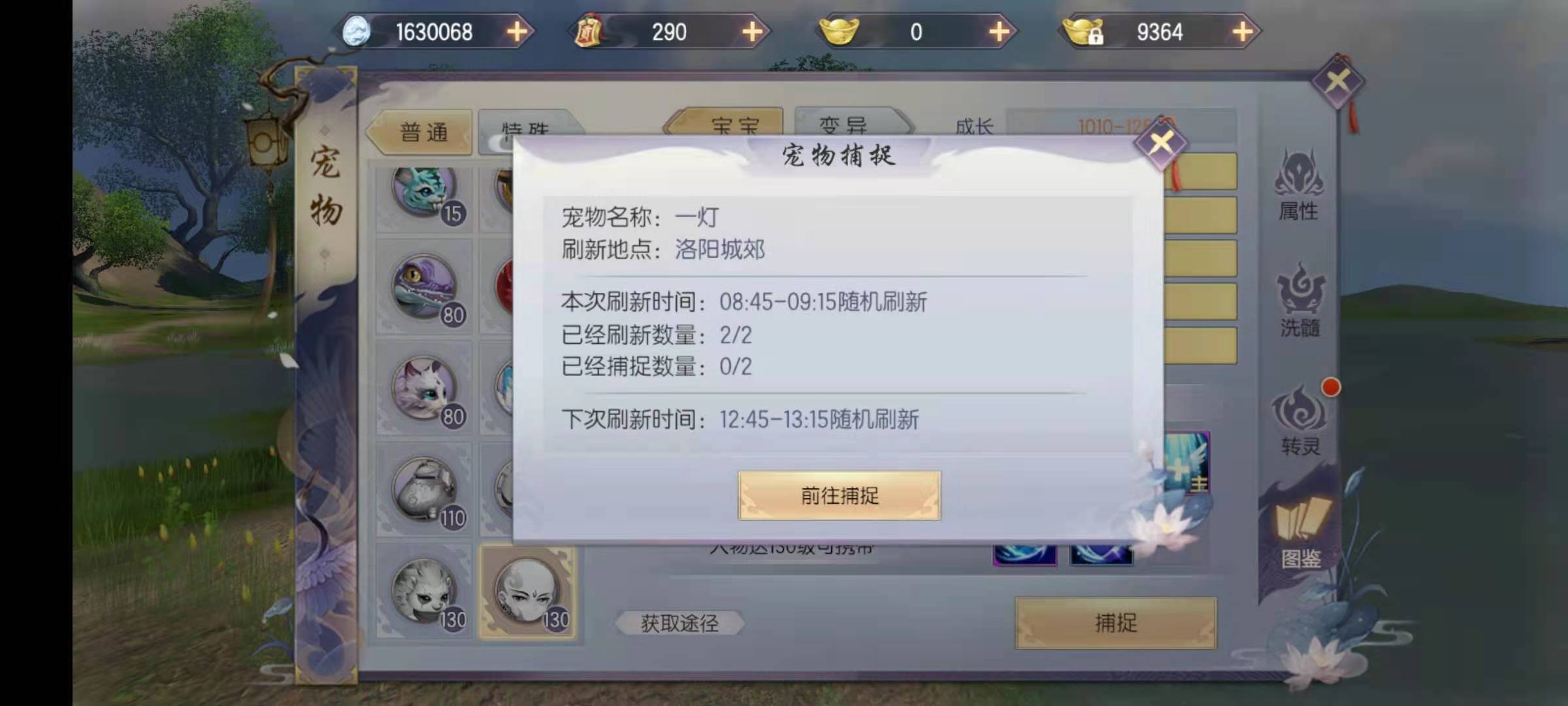Select the level 130 white lion pet
Screen dimensions: 1568x706
(426, 593)
